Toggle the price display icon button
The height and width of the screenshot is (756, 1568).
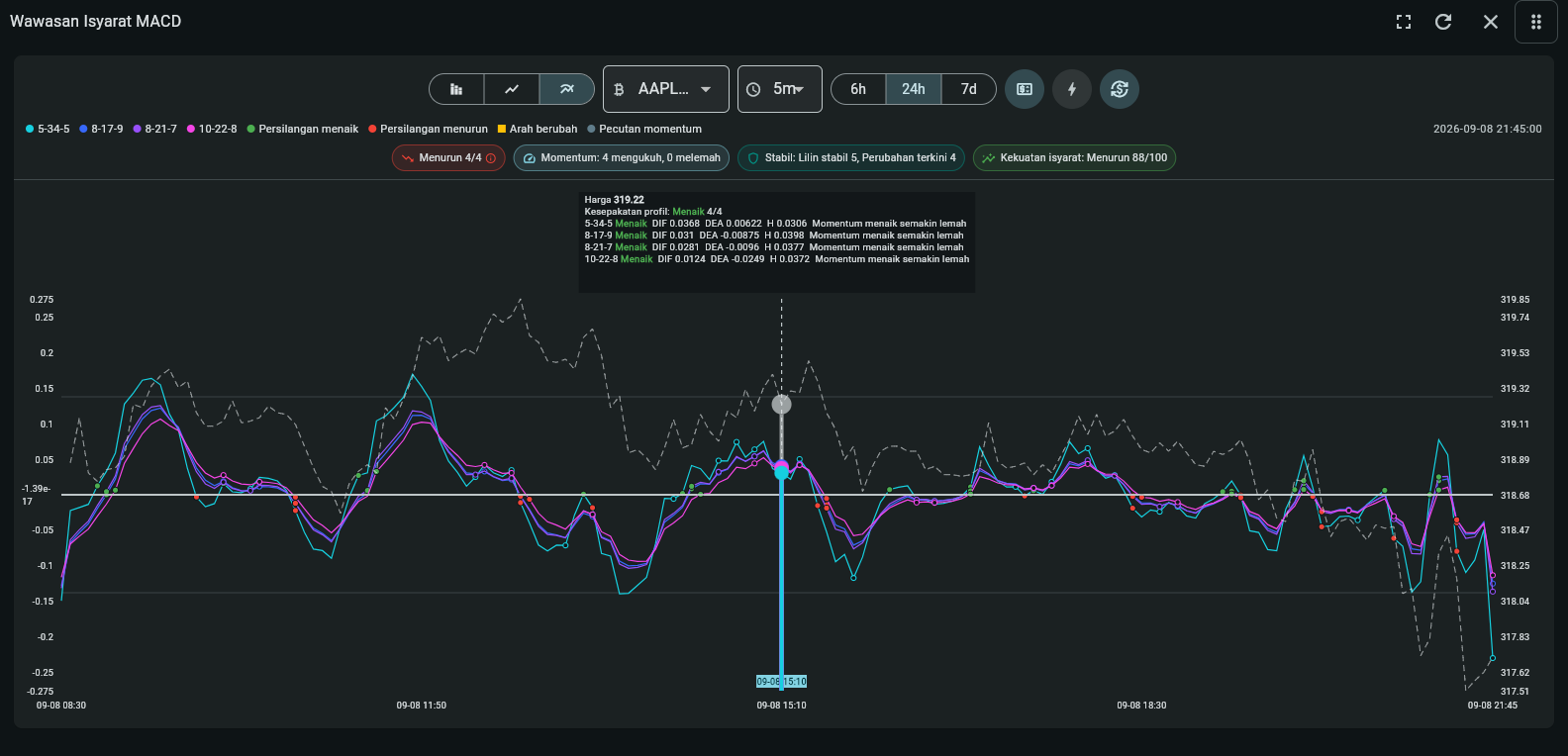(x=1025, y=89)
